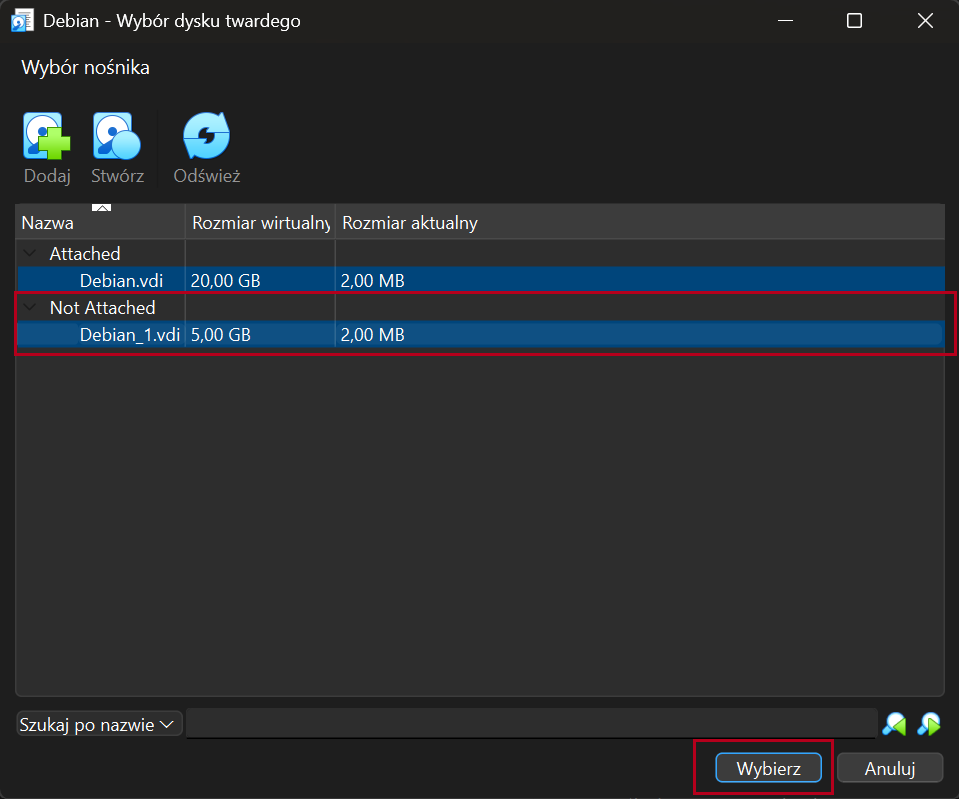Click the VirtualBox window icon in title bar
This screenshot has height=799, width=959.
tap(21, 21)
